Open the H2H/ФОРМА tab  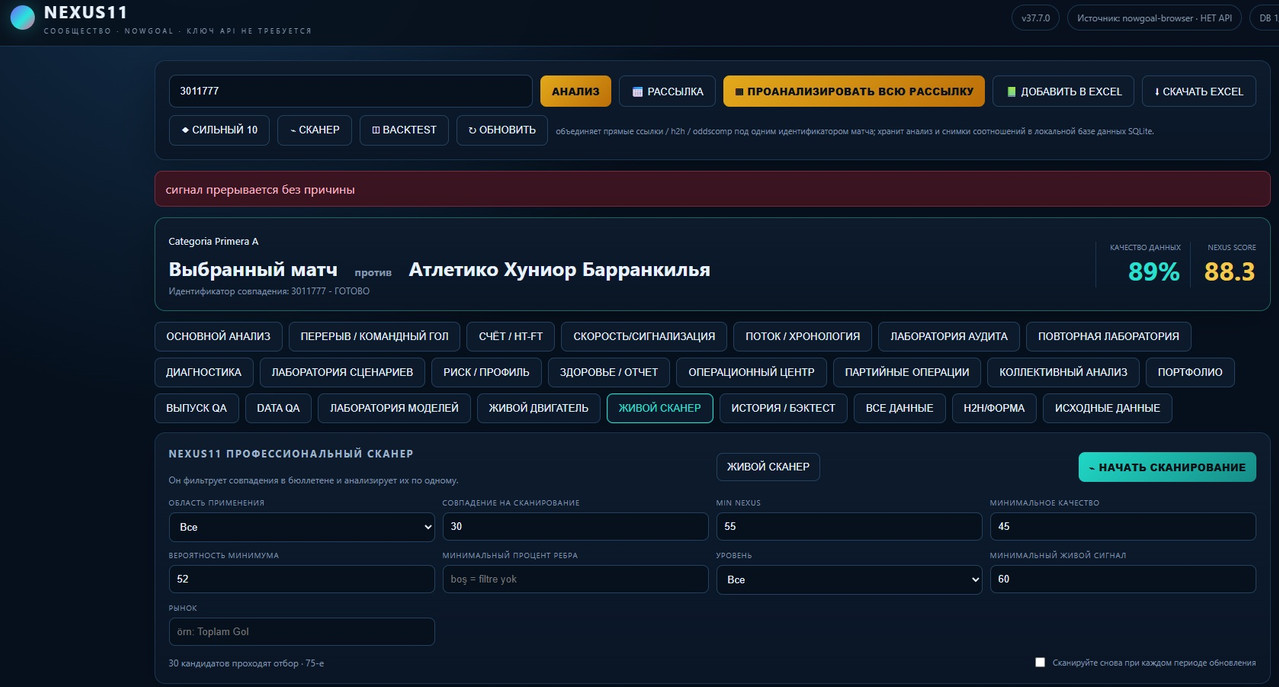coord(994,408)
